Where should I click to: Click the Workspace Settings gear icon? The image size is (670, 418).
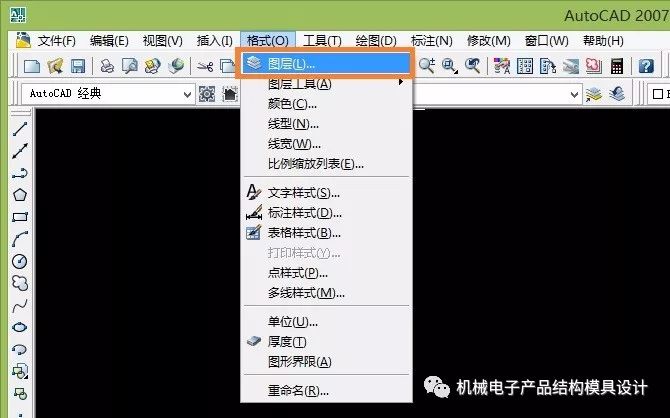(x=207, y=94)
